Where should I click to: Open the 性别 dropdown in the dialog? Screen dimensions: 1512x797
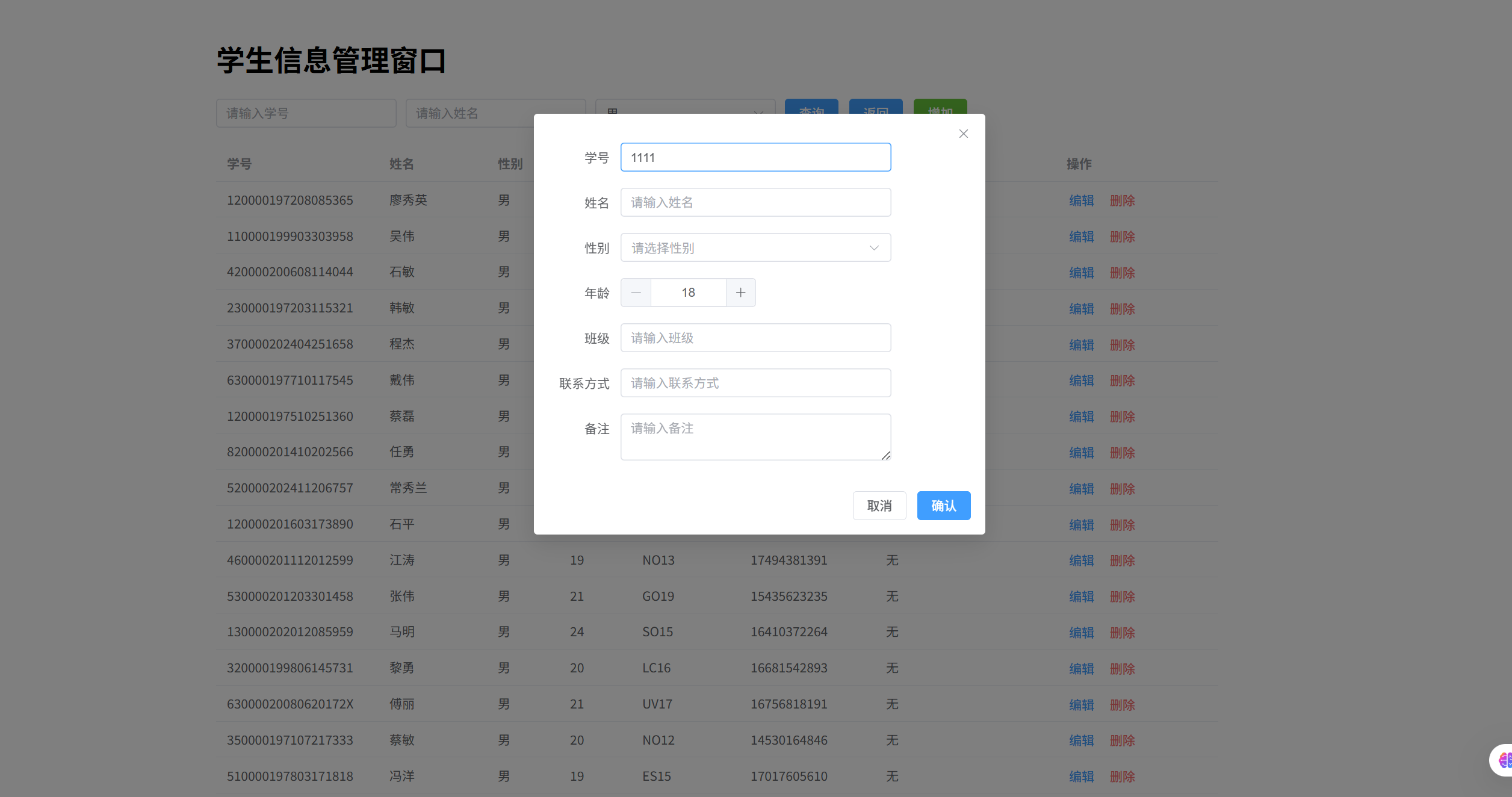coord(755,247)
